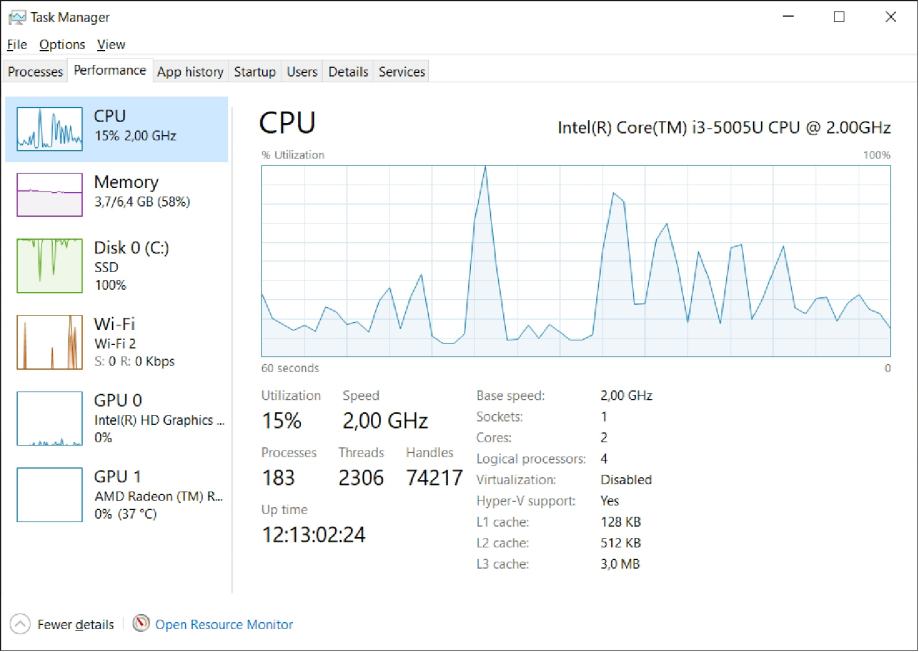The image size is (919, 652).
Task: Switch to the Details tab
Action: pyautogui.click(x=348, y=72)
